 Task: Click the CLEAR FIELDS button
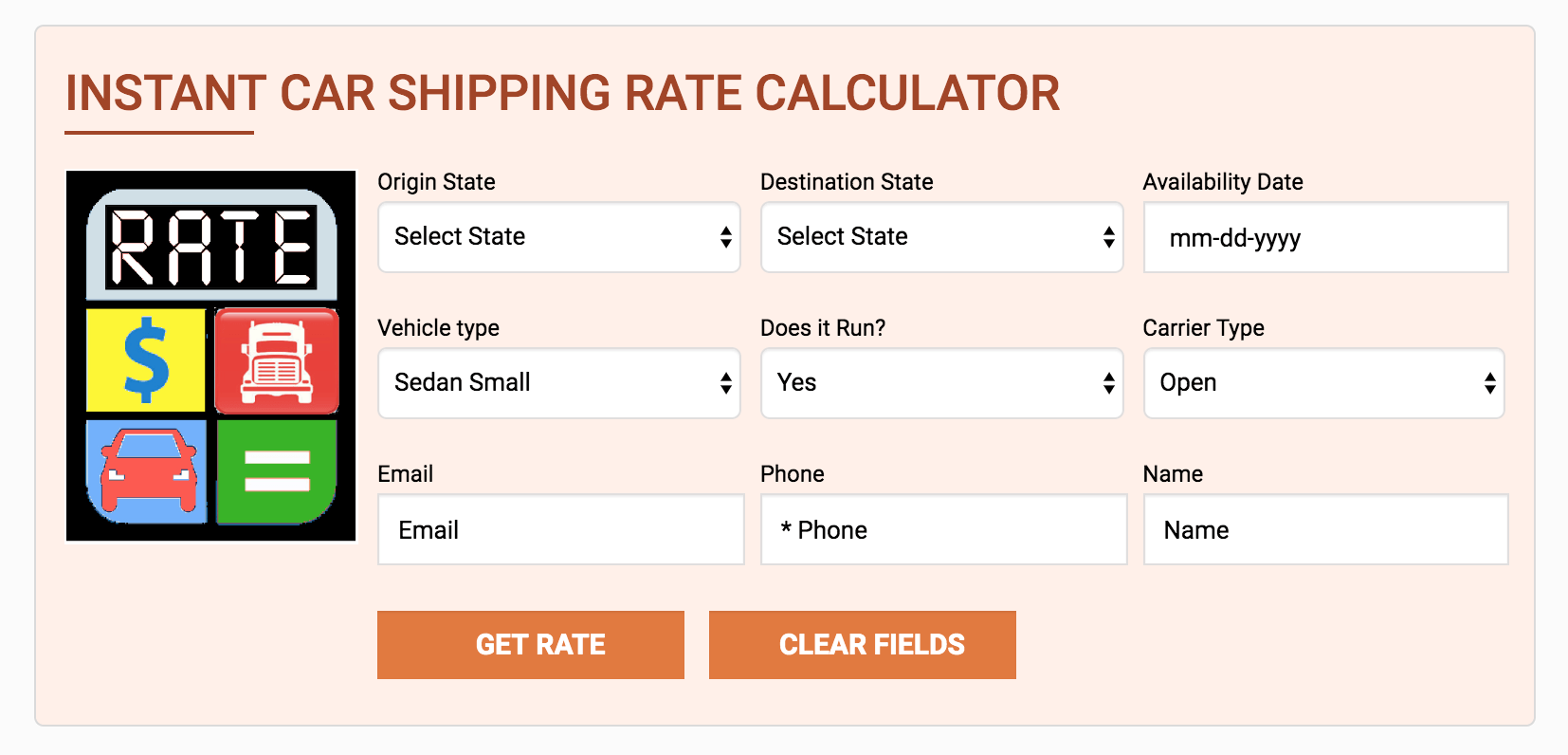tap(863, 645)
